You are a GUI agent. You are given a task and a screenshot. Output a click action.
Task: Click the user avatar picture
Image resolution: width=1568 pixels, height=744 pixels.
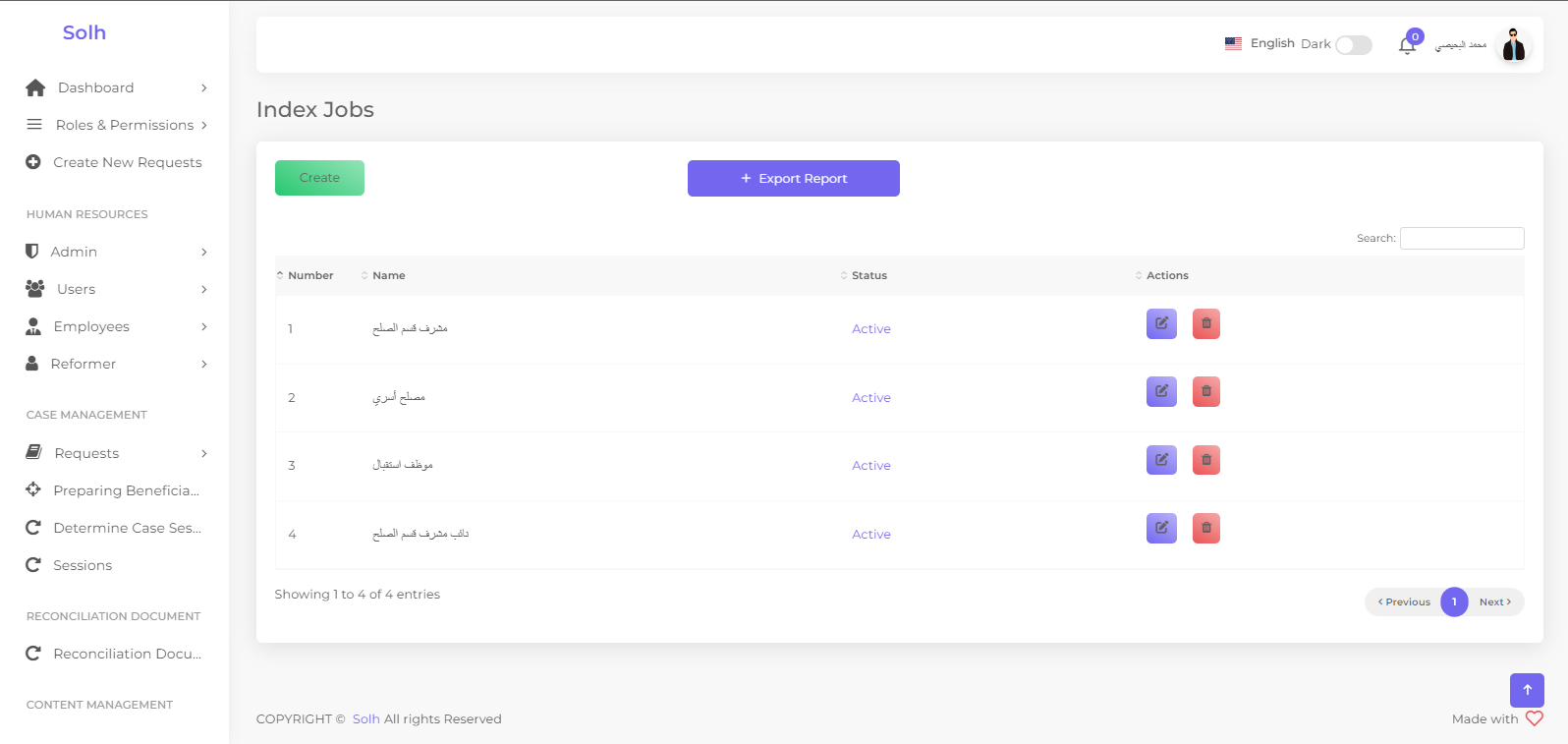coord(1513,45)
